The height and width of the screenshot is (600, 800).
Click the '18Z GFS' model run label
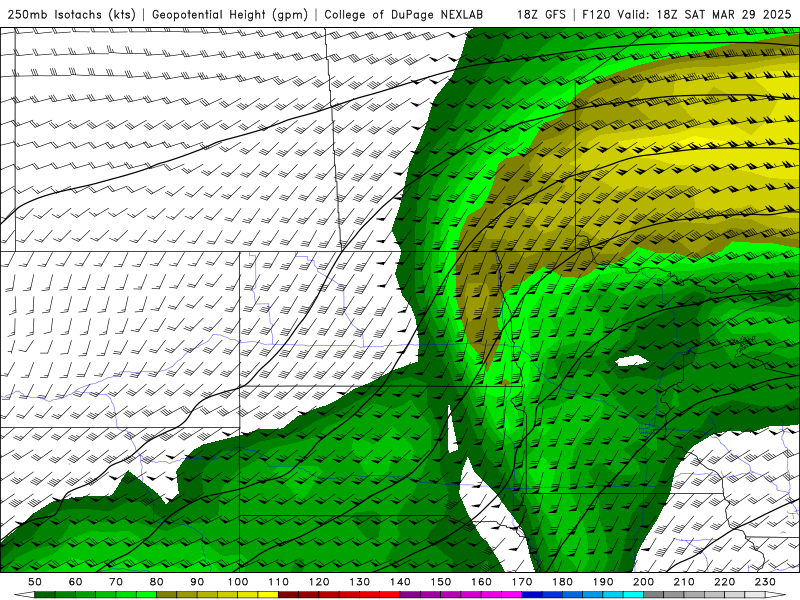[541, 15]
